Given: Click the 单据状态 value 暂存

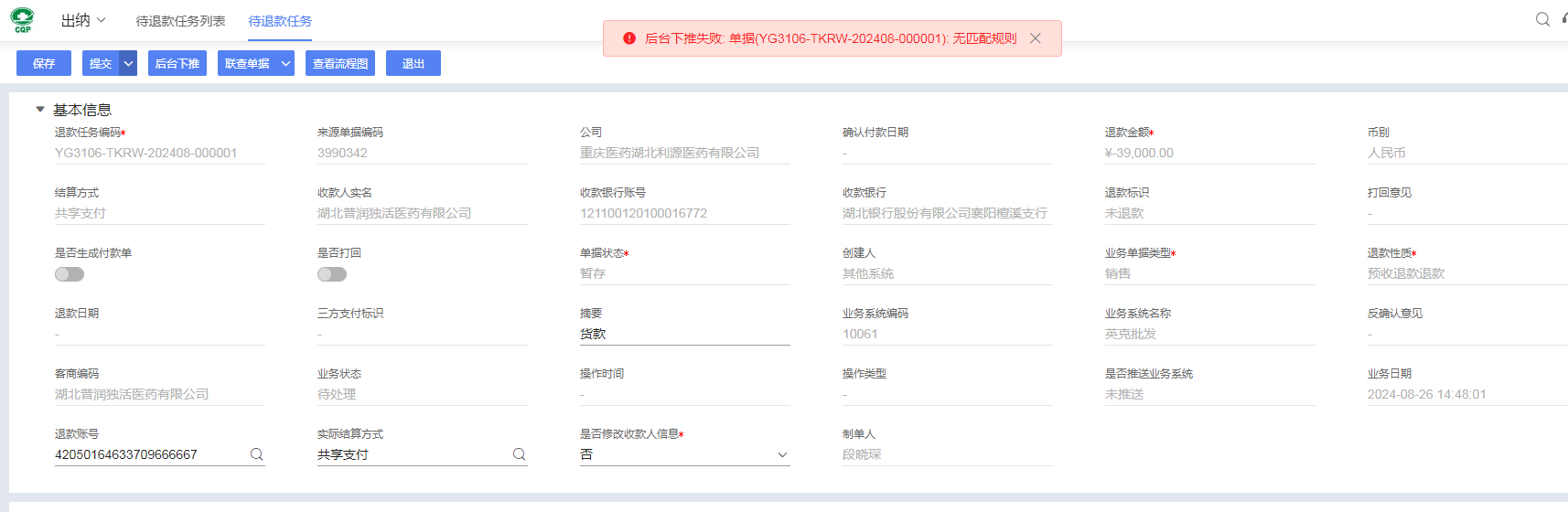Looking at the screenshot, I should point(593,273).
